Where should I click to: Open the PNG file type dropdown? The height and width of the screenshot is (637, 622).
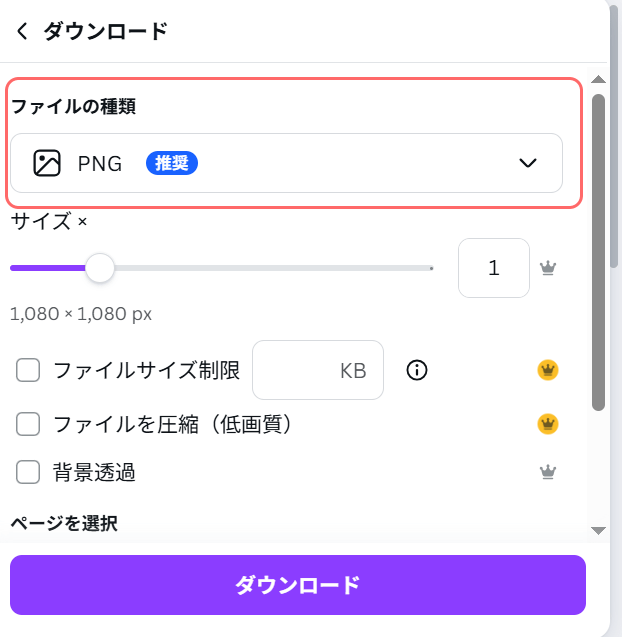coord(286,163)
